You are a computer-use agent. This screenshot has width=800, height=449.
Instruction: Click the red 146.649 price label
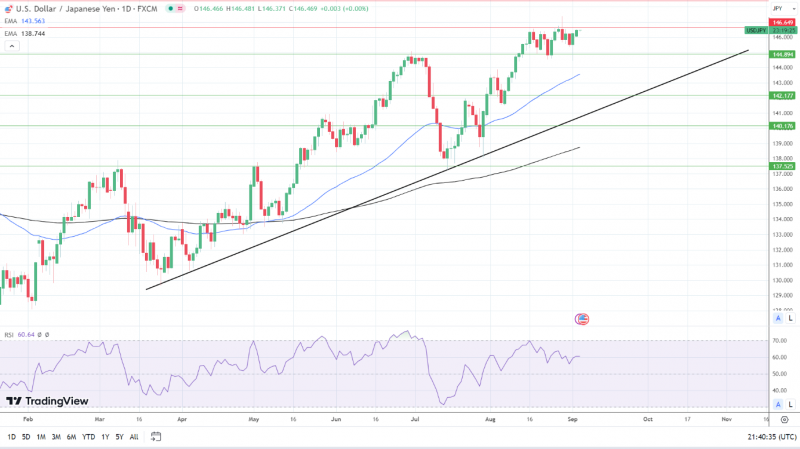(783, 22)
